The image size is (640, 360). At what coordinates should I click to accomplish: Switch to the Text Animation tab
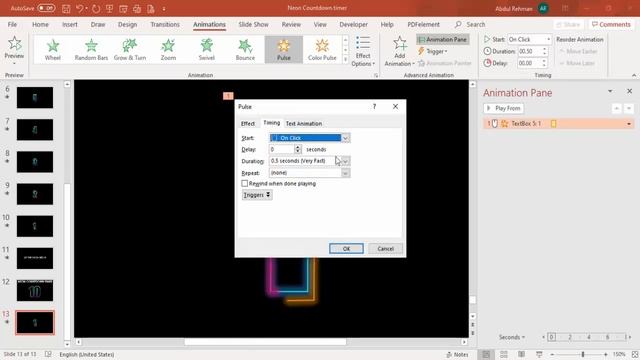[x=304, y=124]
